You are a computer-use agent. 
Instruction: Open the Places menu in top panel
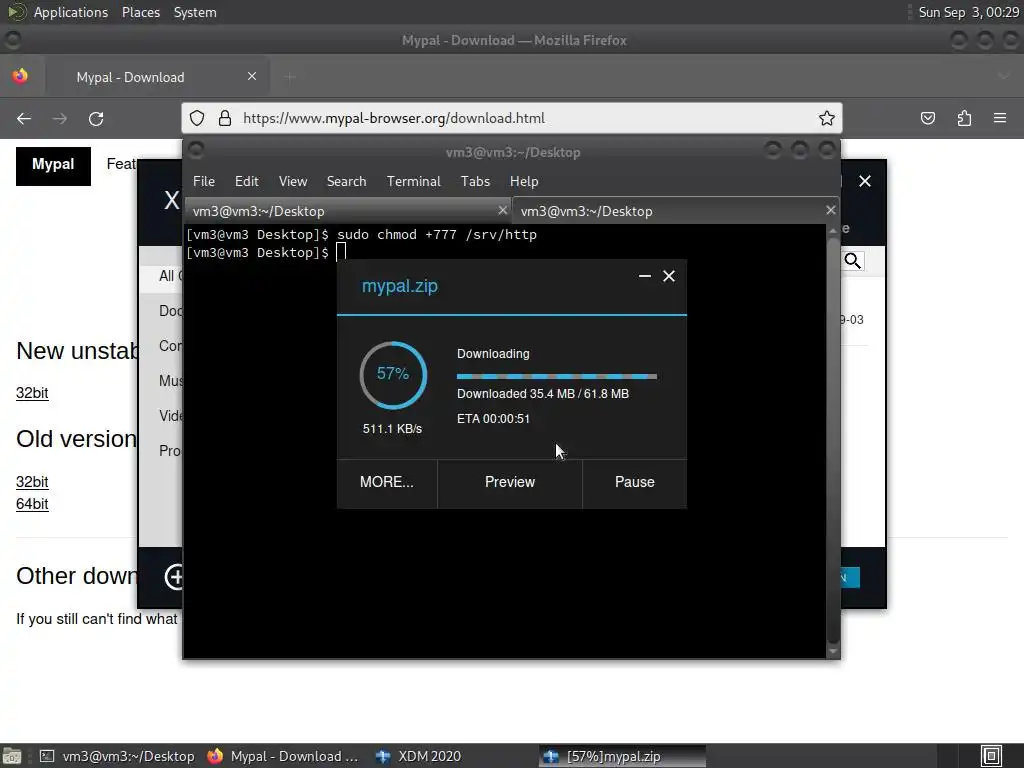coord(141,12)
